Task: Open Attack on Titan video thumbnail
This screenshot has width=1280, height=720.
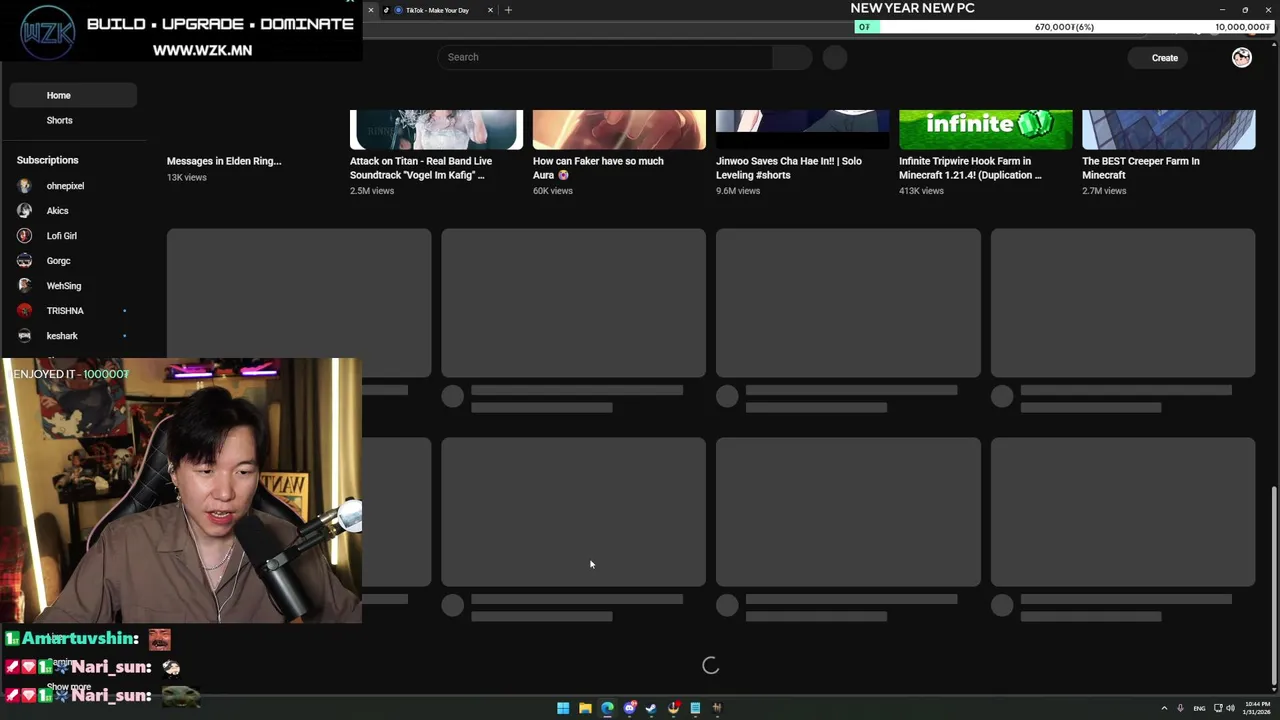Action: pyautogui.click(x=436, y=130)
